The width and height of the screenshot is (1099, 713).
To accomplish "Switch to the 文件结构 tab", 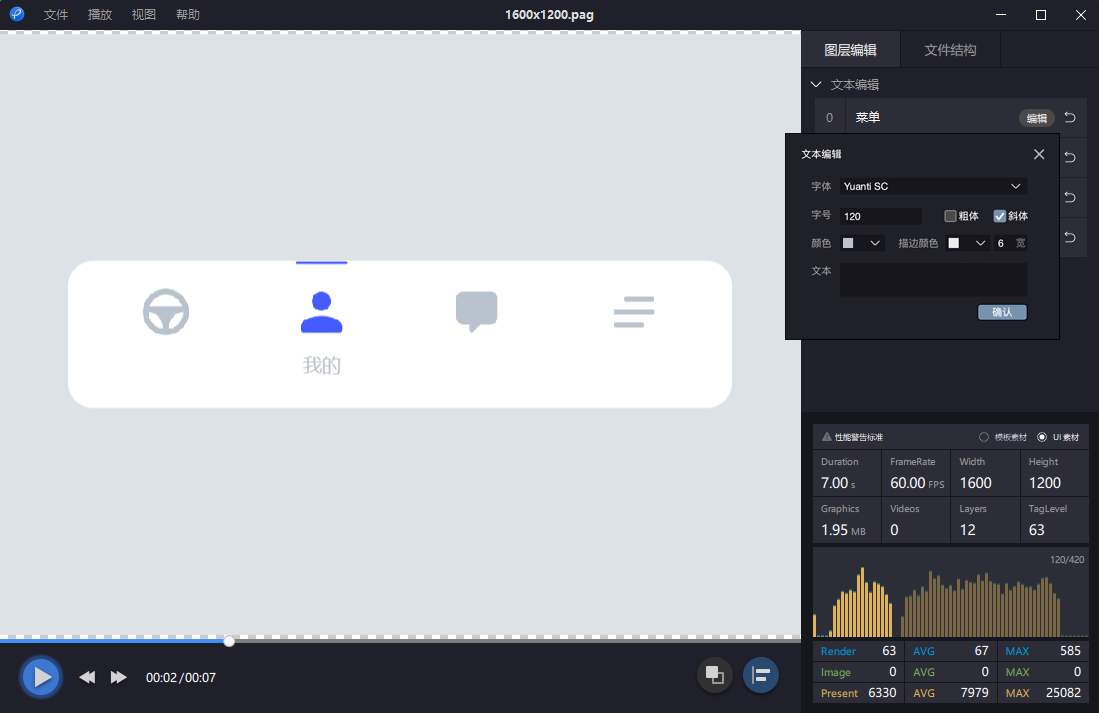I will pyautogui.click(x=950, y=50).
